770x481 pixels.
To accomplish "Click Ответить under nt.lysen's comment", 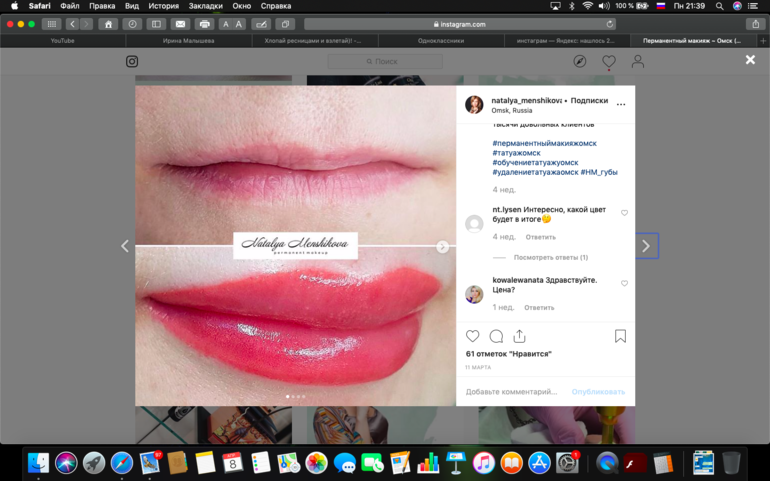I will click(x=541, y=237).
